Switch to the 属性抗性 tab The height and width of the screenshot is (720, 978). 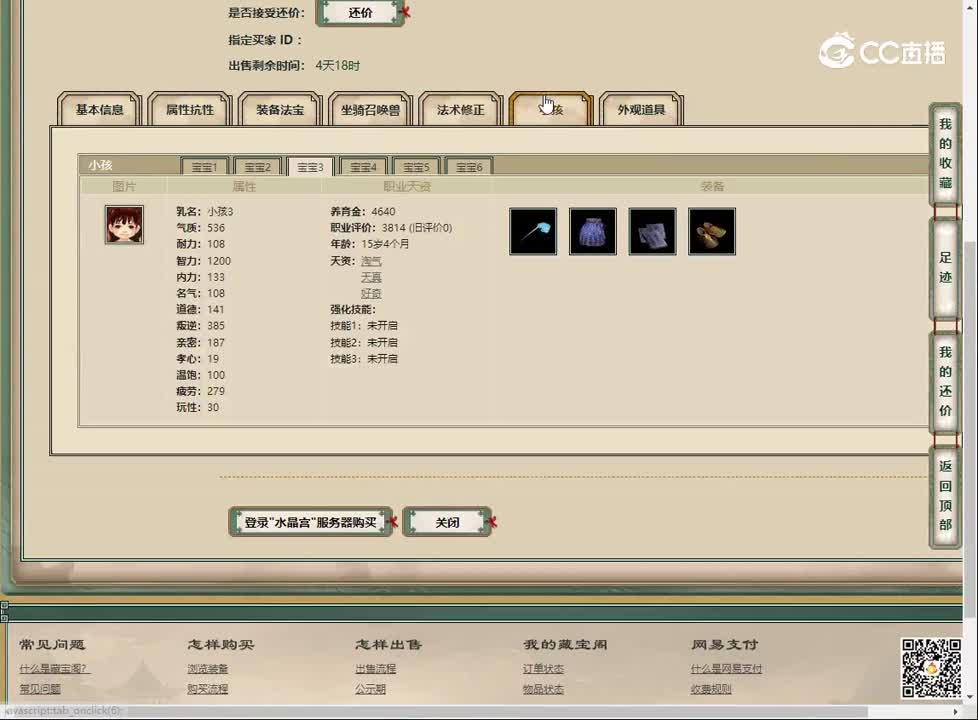tap(190, 110)
